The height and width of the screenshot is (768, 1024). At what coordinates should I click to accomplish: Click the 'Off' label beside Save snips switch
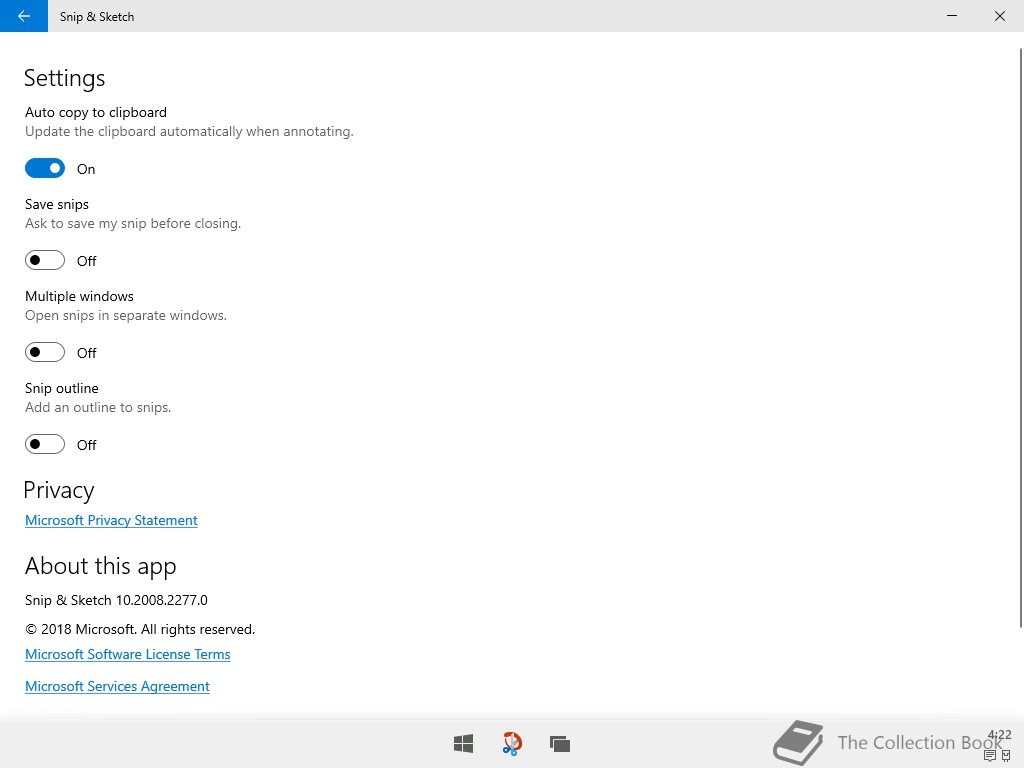[86, 261]
